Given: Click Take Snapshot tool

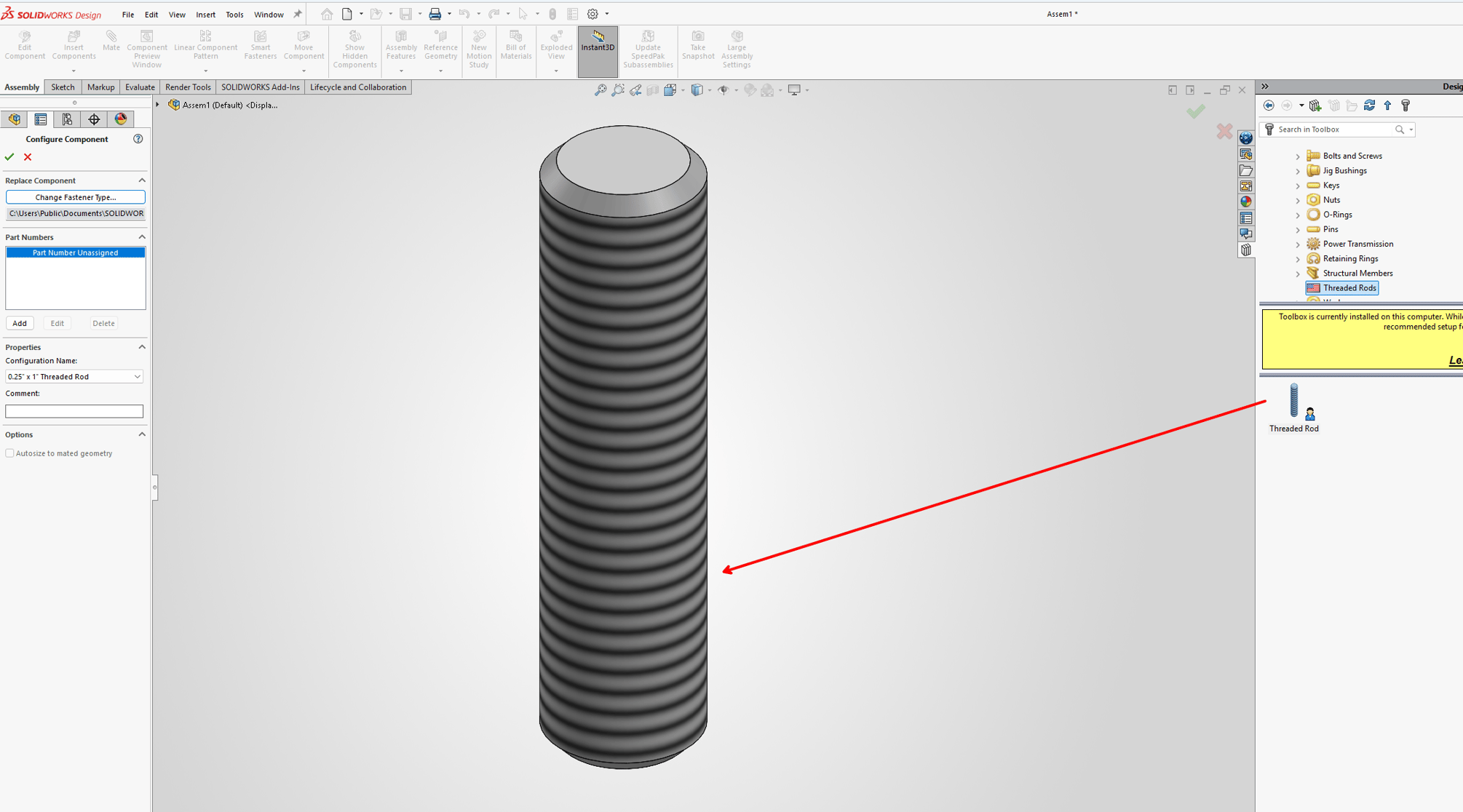Looking at the screenshot, I should tap(697, 45).
